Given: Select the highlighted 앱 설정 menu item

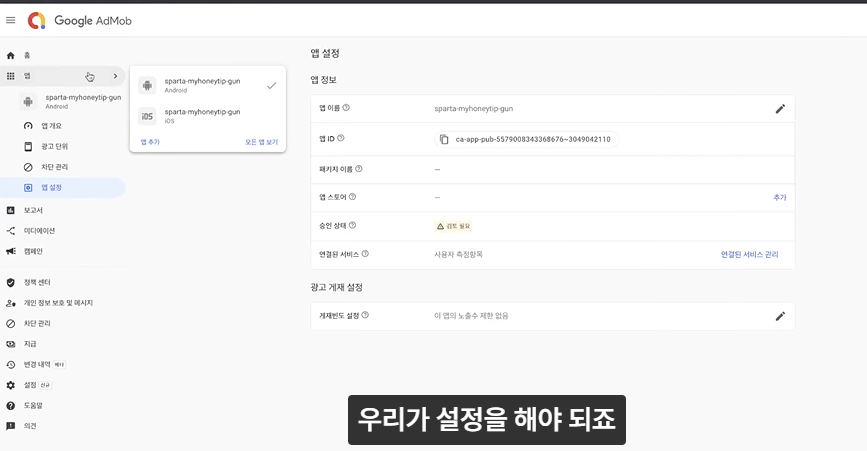Looking at the screenshot, I should tap(62, 187).
